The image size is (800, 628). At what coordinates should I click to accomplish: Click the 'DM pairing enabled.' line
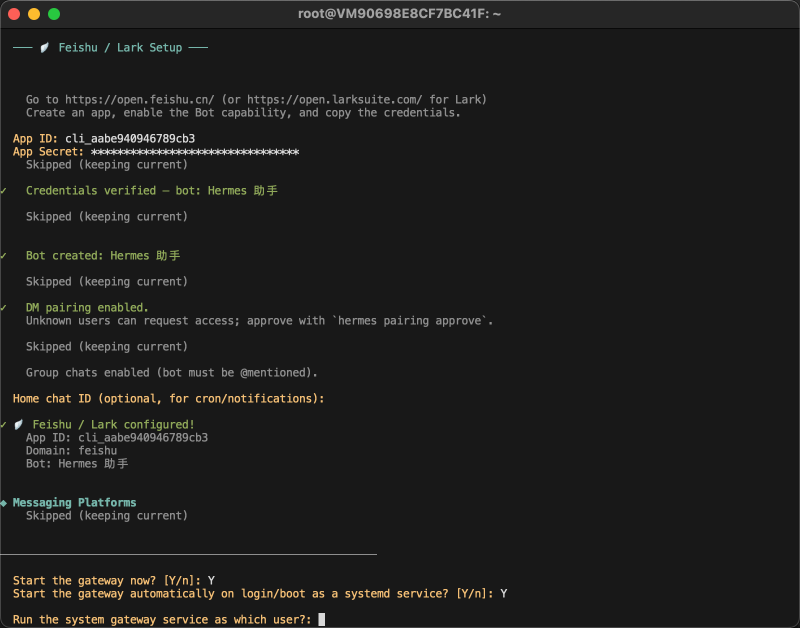tap(87, 308)
